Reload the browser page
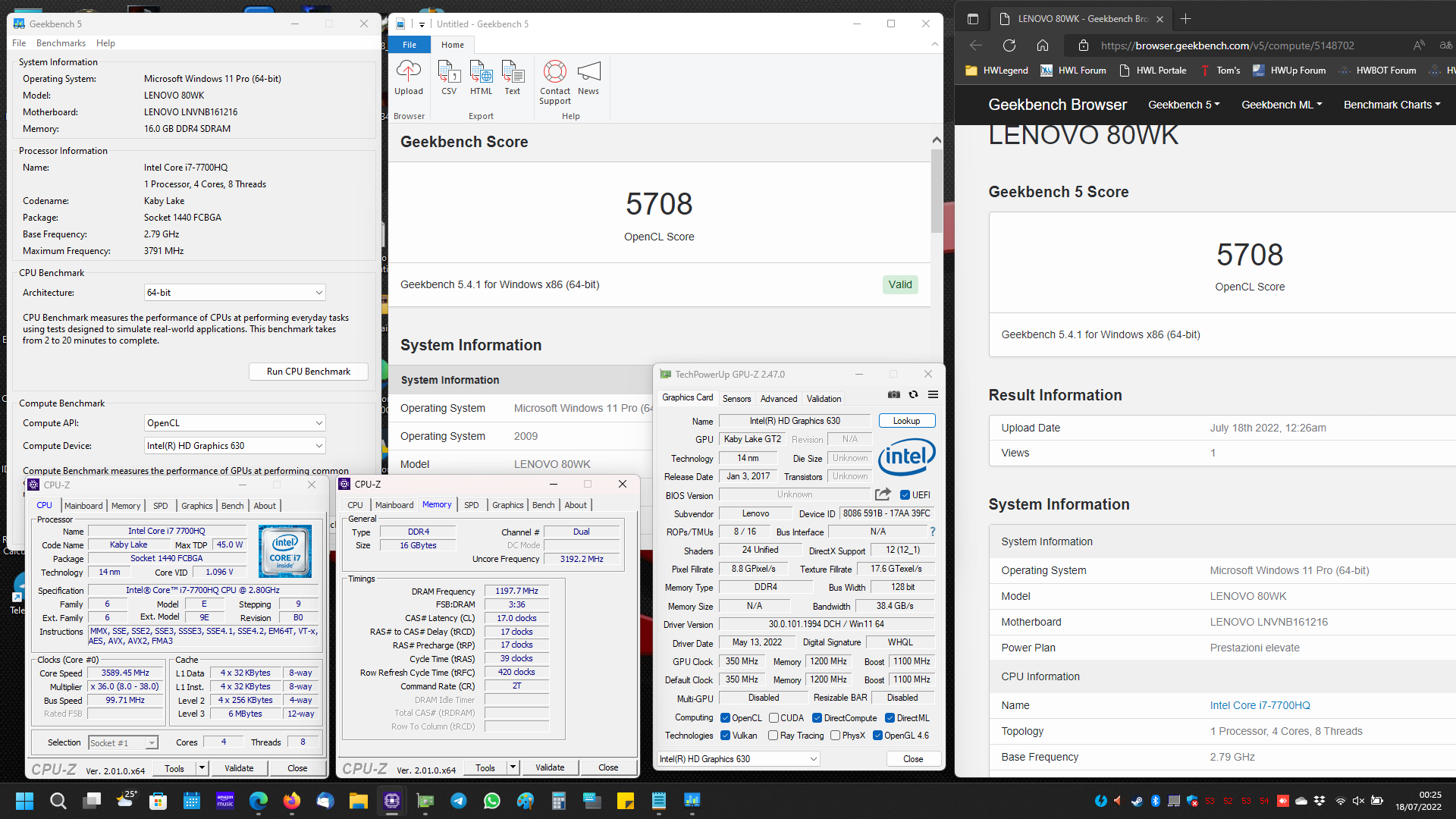The height and width of the screenshot is (819, 1456). click(x=1009, y=45)
